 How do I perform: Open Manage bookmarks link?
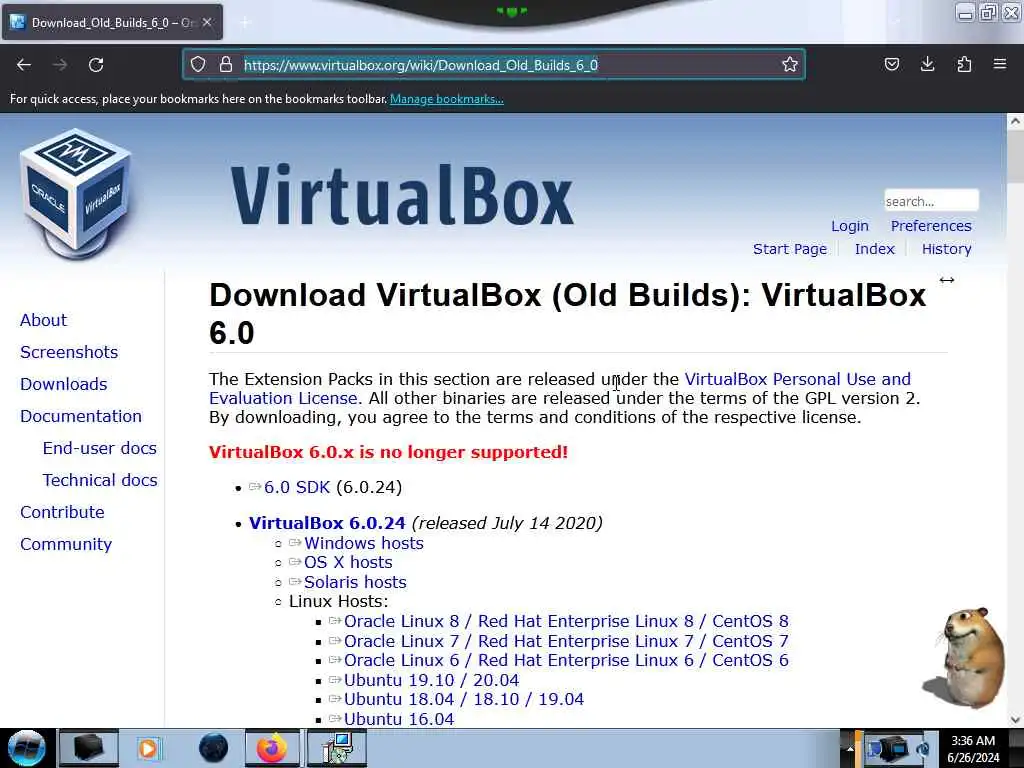pos(447,99)
